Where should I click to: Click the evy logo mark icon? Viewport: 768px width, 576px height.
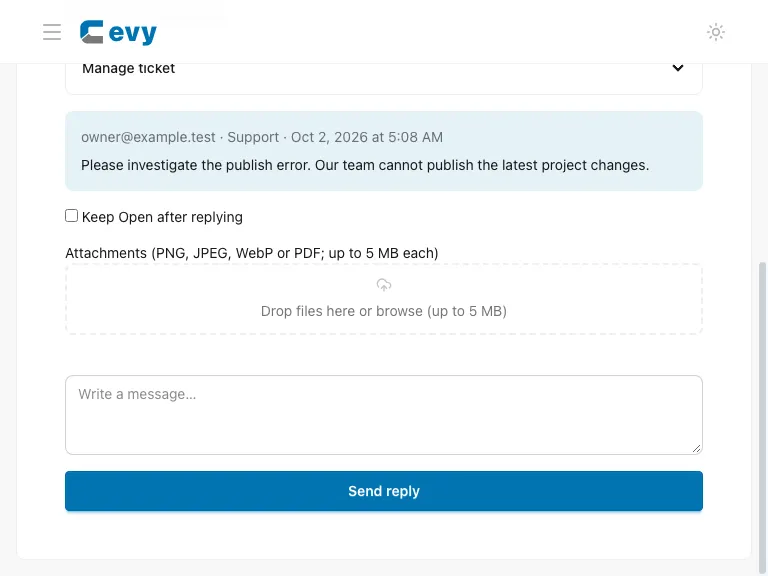coord(92,32)
